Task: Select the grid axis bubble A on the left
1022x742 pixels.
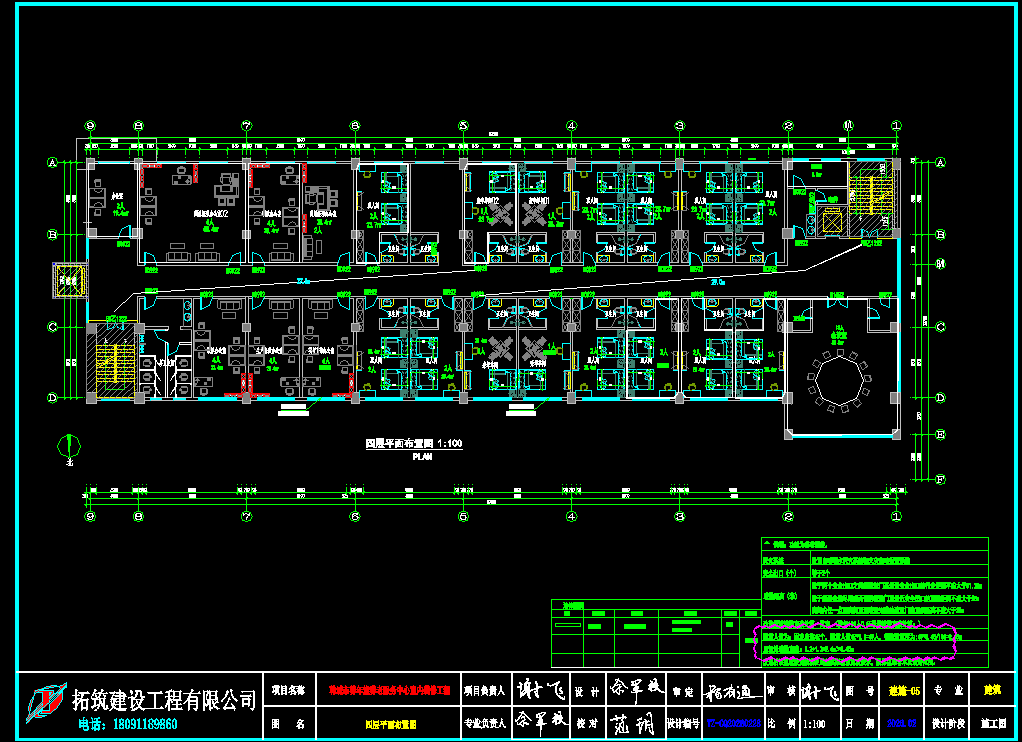Action: click(53, 162)
